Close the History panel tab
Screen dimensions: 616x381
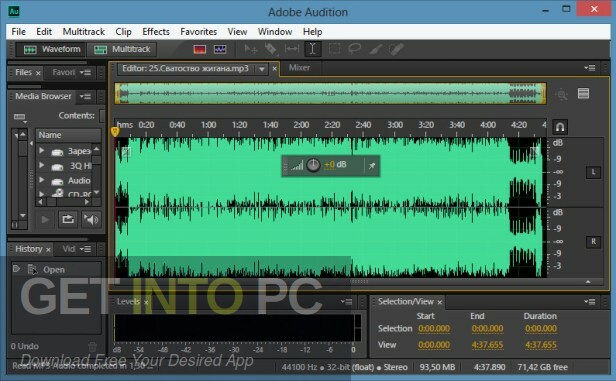click(48, 250)
